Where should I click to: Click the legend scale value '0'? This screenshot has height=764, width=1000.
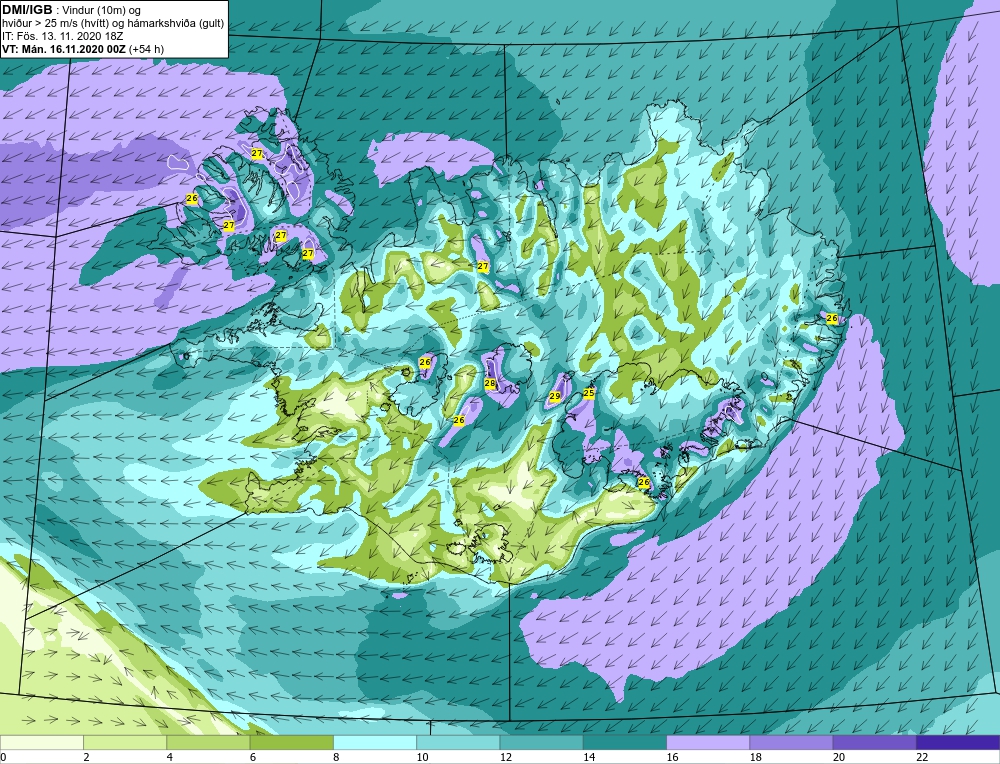(x=3, y=757)
